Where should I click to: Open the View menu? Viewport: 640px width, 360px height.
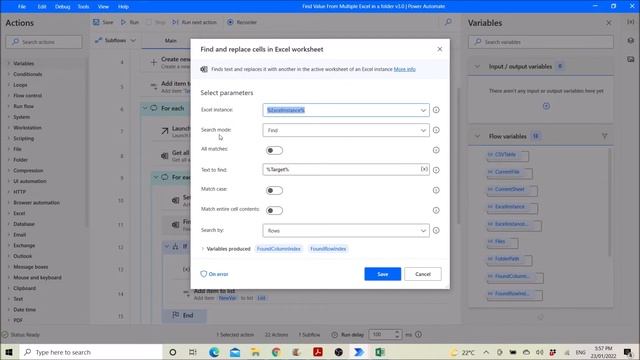point(103,7)
